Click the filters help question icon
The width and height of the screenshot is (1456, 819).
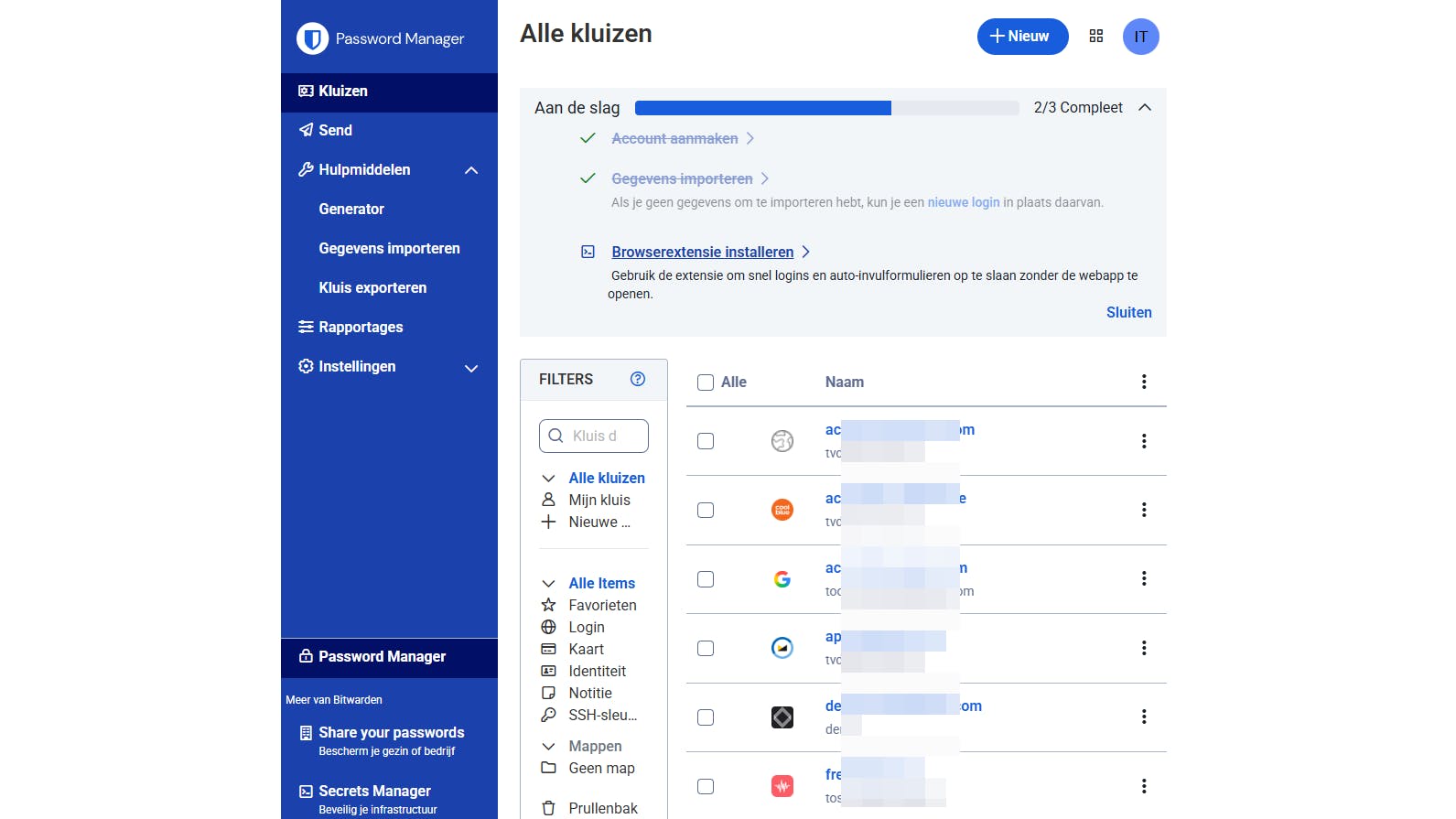pos(638,379)
